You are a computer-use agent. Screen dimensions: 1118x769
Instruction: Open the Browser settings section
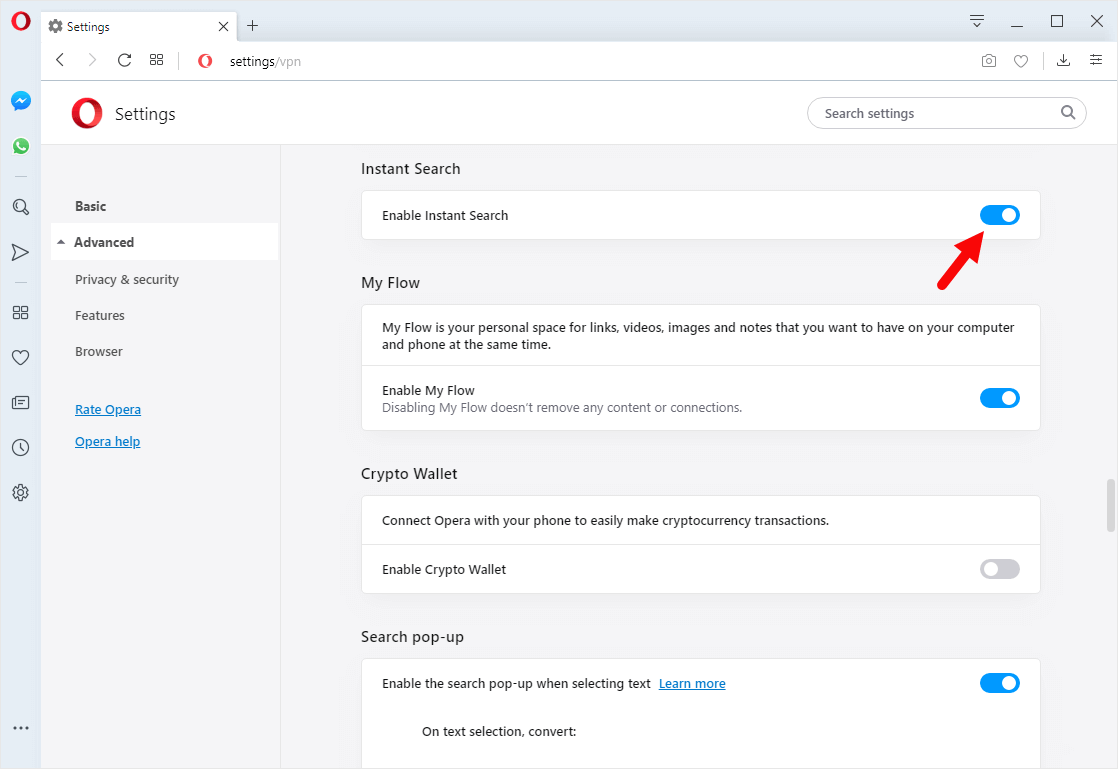click(x=98, y=351)
